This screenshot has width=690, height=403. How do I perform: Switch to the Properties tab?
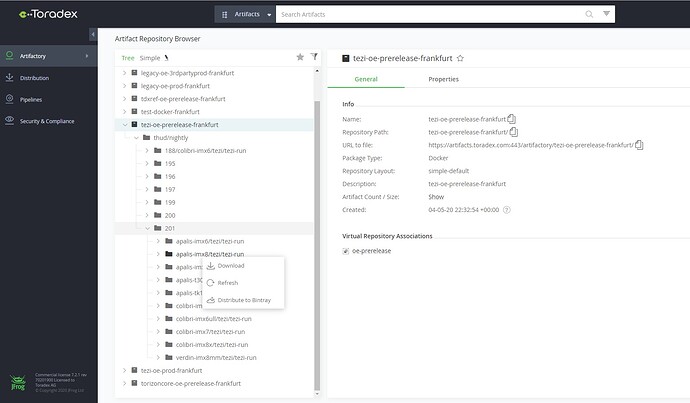[443, 79]
